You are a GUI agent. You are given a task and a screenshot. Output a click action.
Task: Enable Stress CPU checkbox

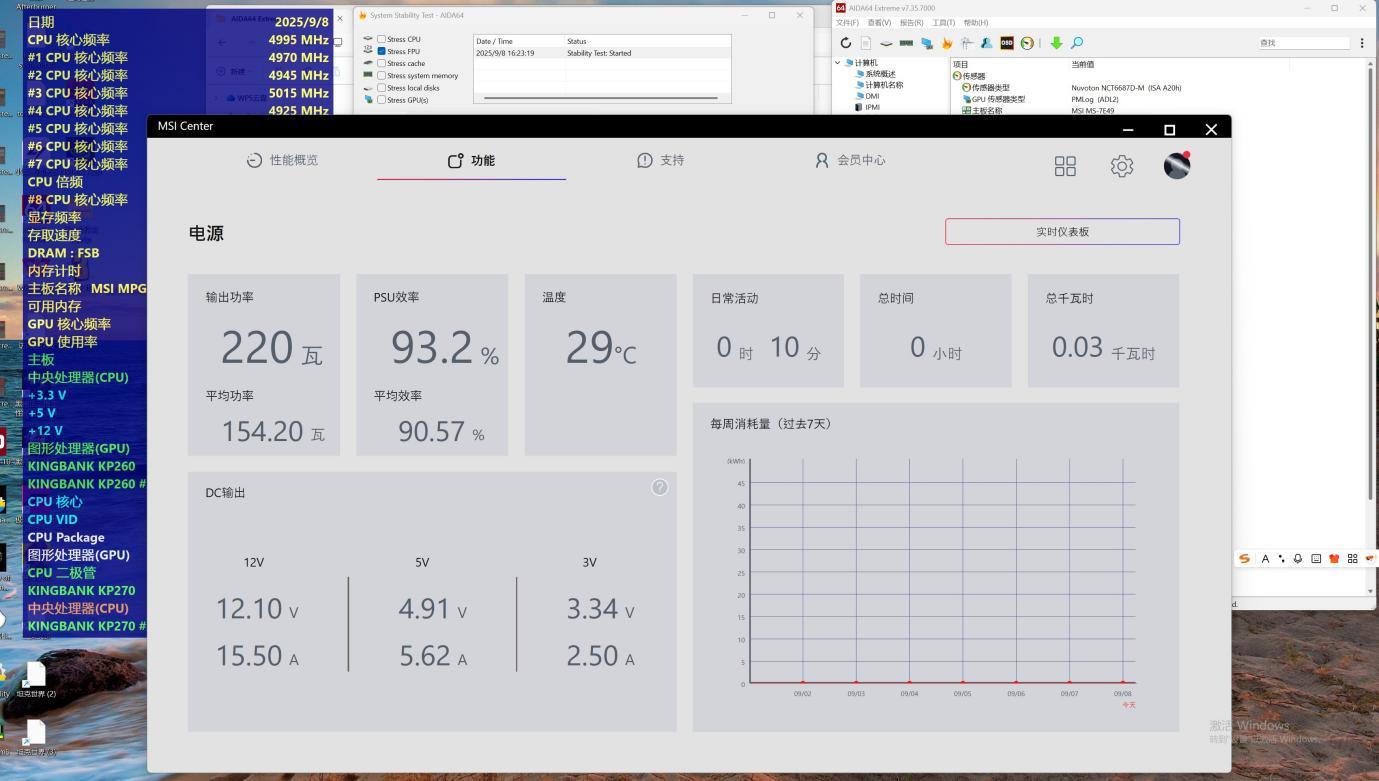click(381, 39)
